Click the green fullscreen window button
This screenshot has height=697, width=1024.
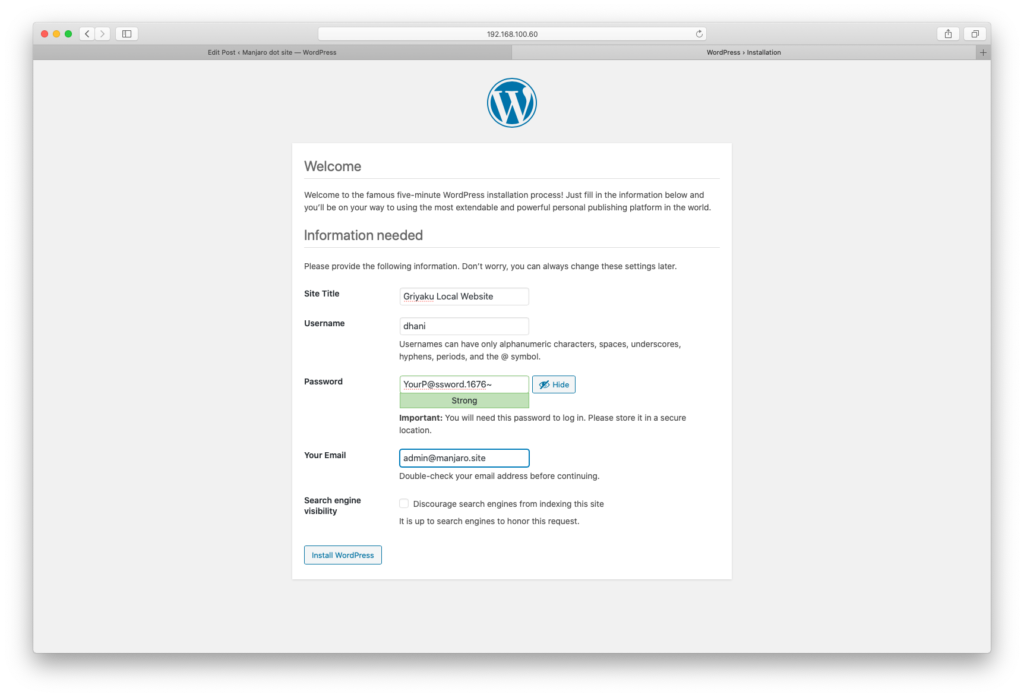coord(68,34)
